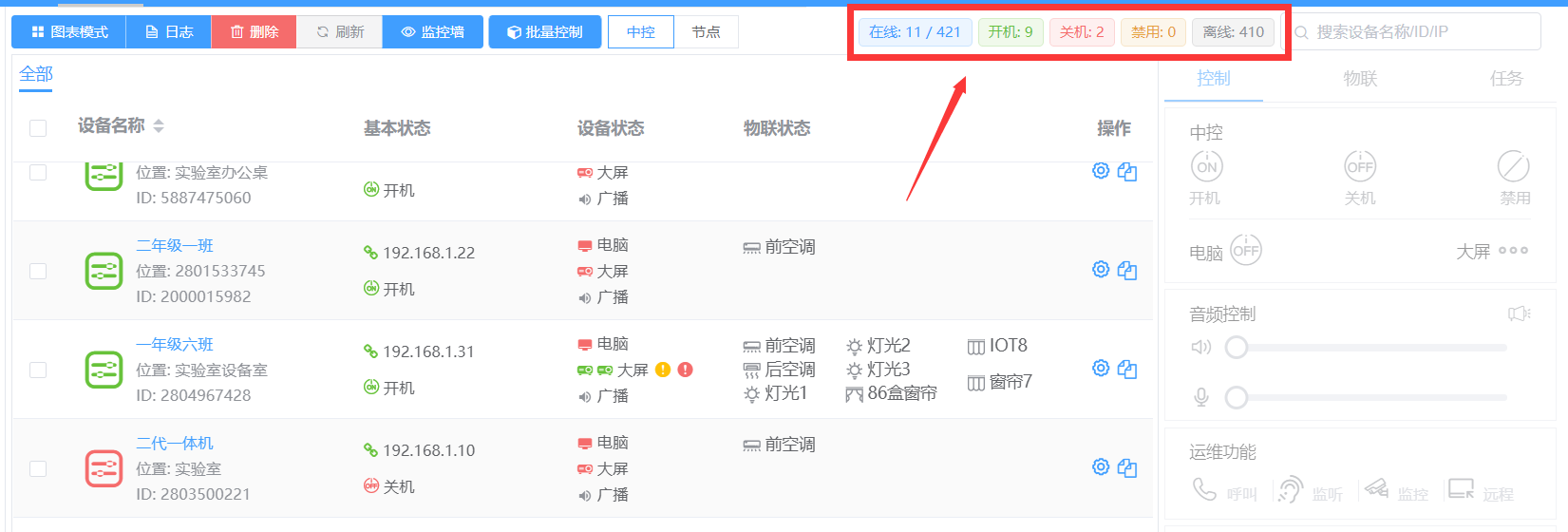Image resolution: width=1568 pixels, height=532 pixels.
Task: Click the 监听 listen icon
Action: click(x=1290, y=490)
